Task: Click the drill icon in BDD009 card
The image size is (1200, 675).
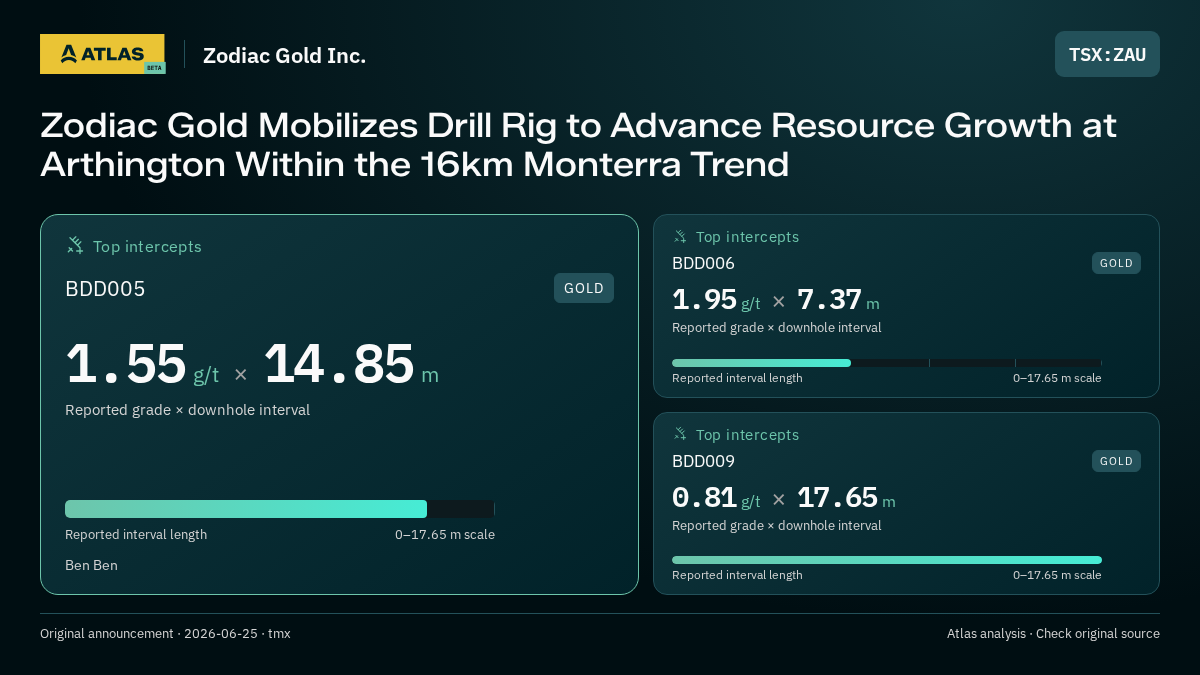Action: [x=680, y=435]
